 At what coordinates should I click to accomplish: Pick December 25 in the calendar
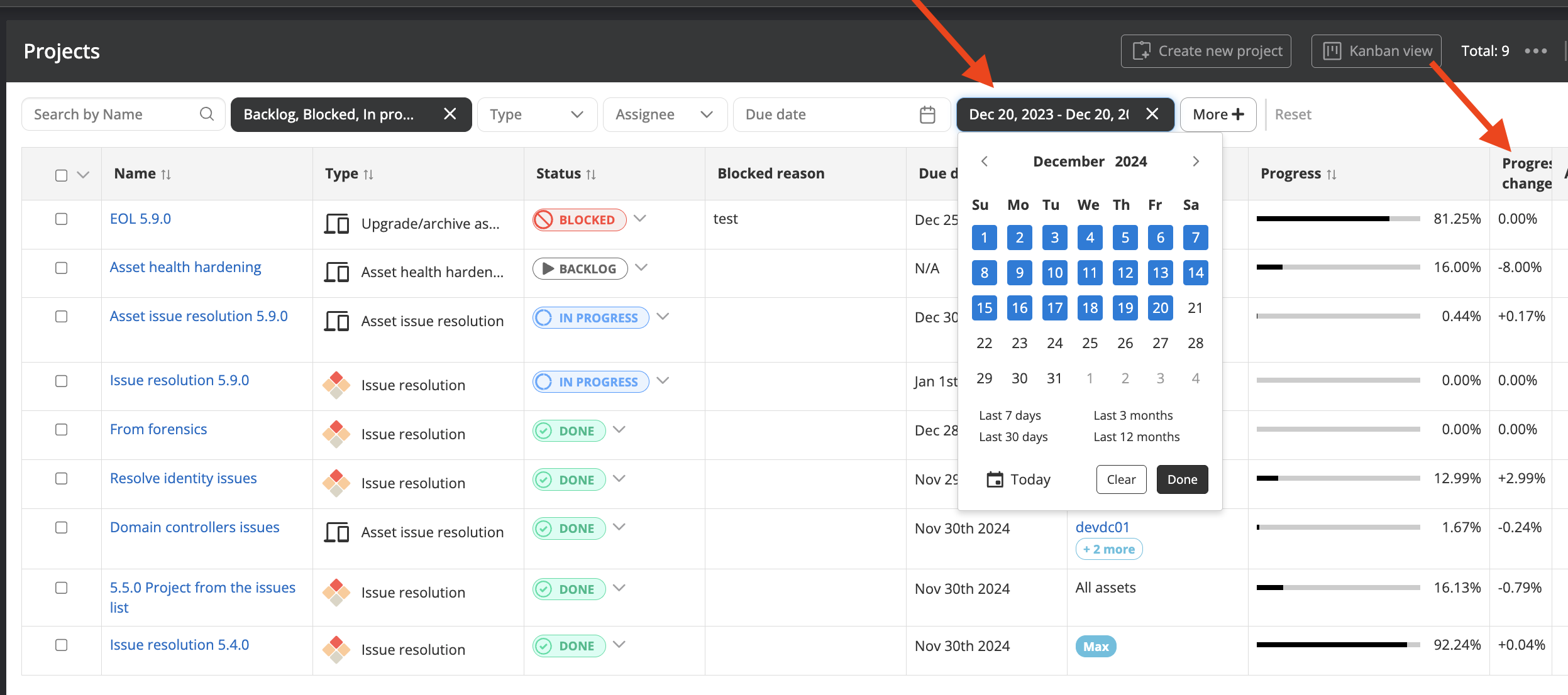1090,343
